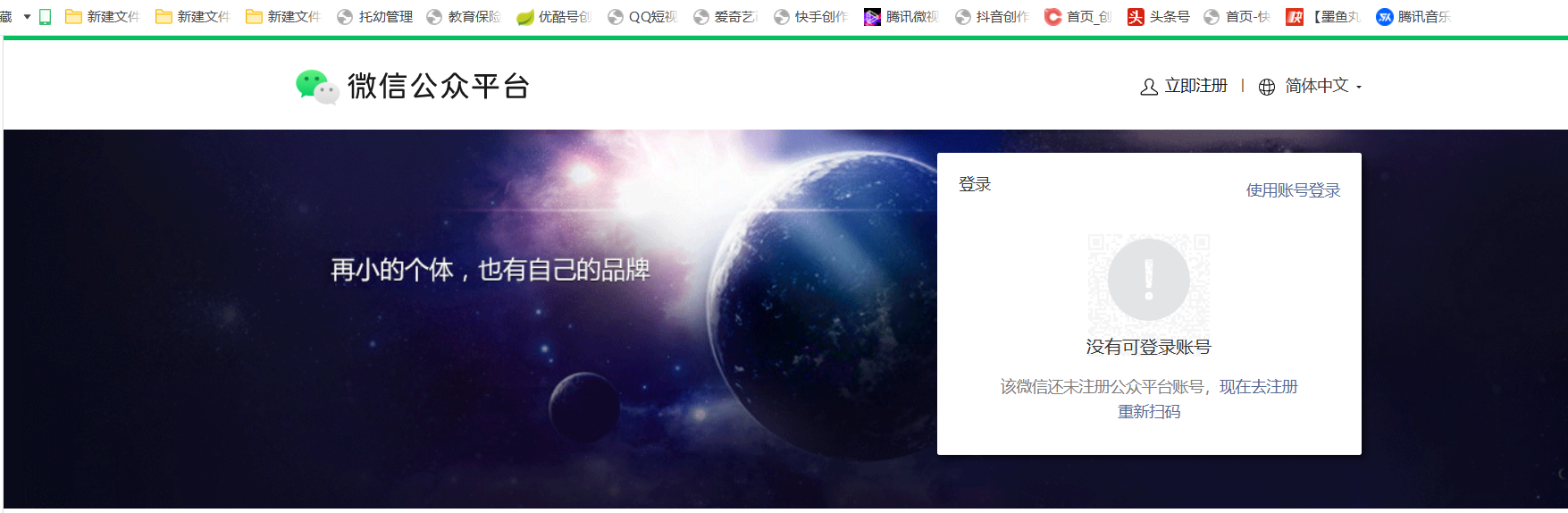Open the 抖音创作 bookmark
The width and height of the screenshot is (1568, 513).
[x=992, y=17]
